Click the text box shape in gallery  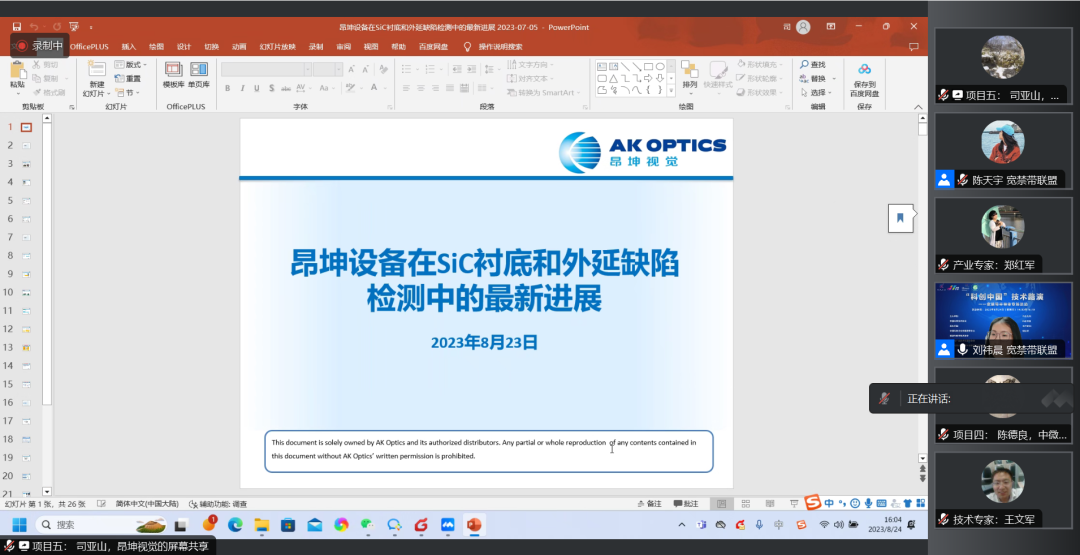[x=602, y=66]
